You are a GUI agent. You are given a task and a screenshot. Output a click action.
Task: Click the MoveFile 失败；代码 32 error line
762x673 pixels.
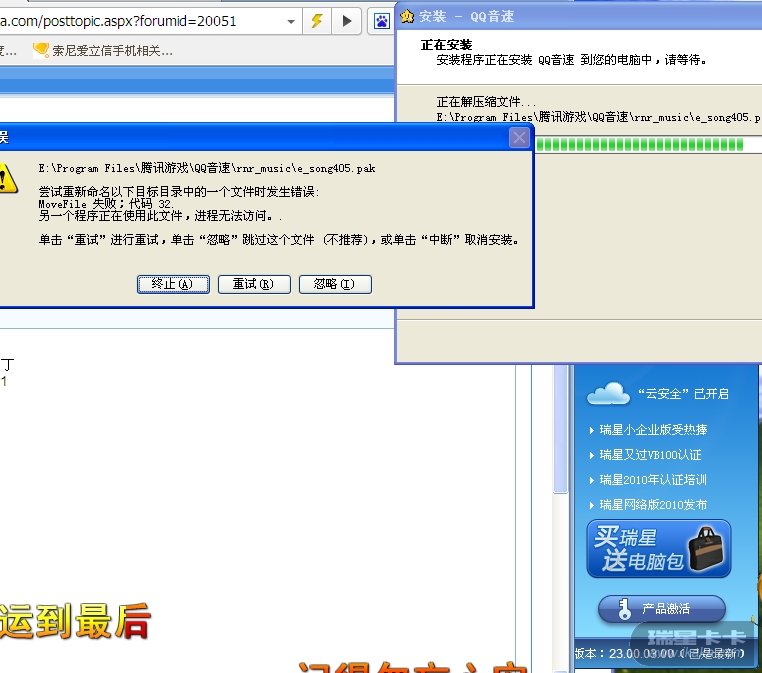click(x=106, y=204)
